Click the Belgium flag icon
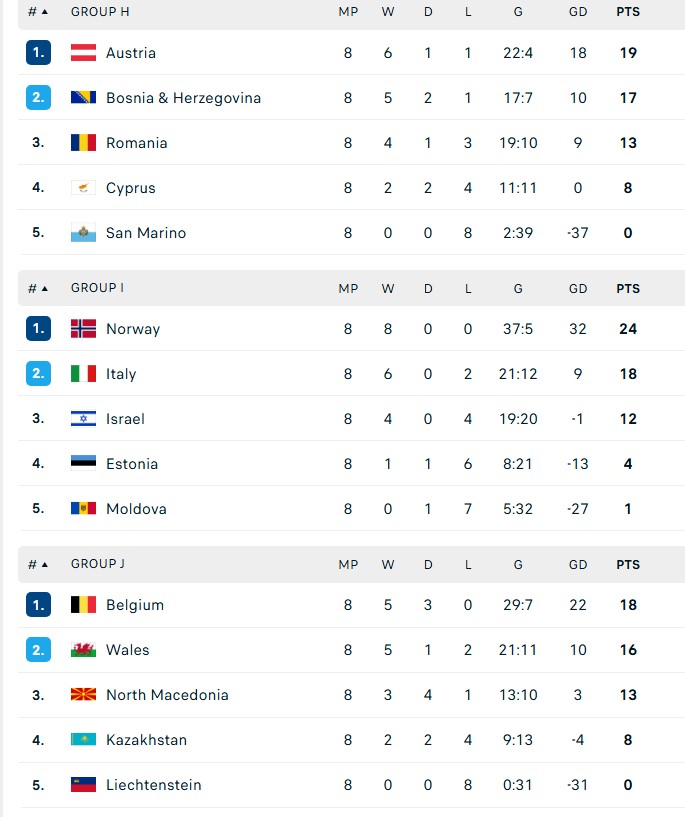This screenshot has width=685, height=817. click(83, 605)
